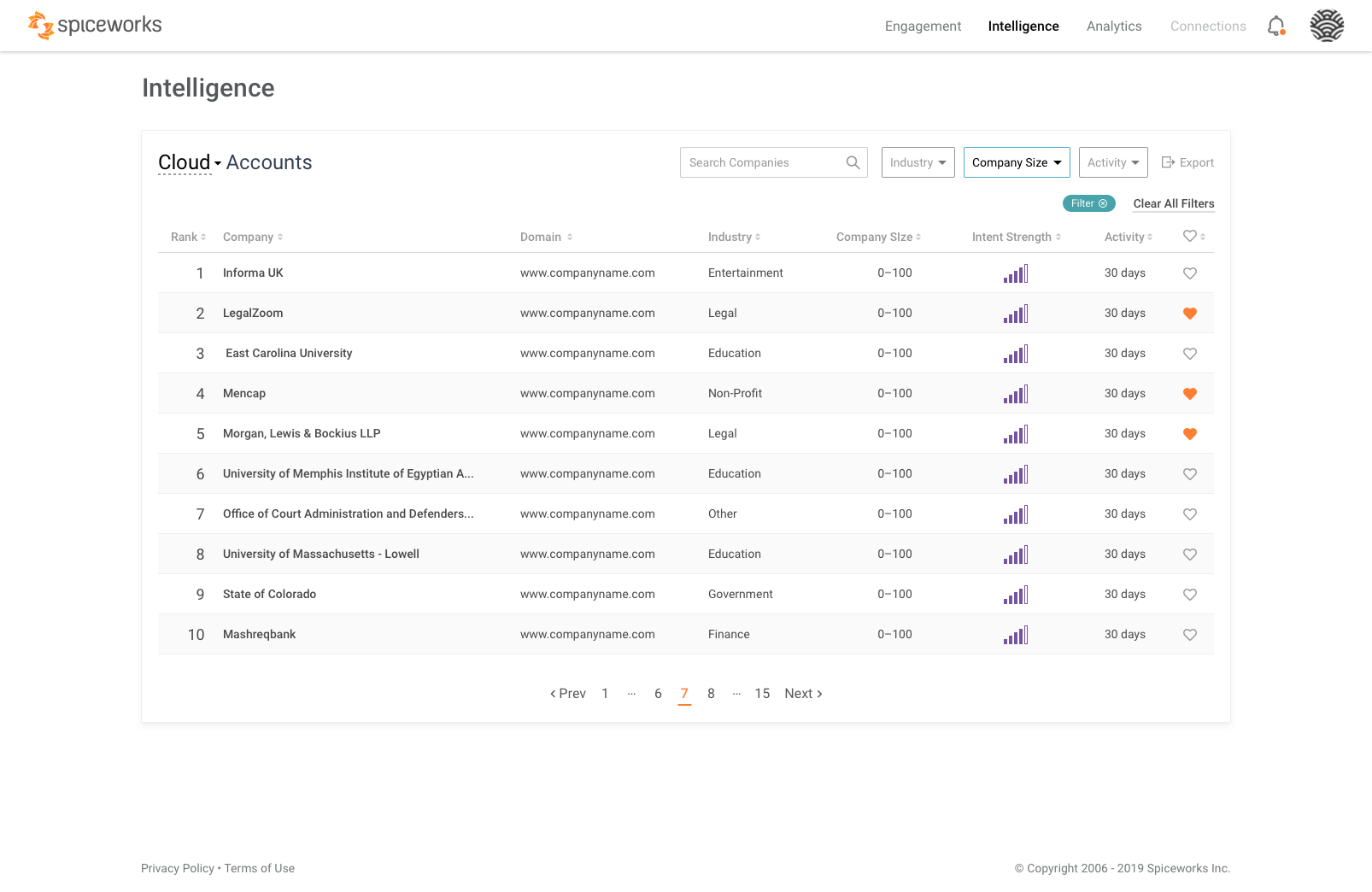Open the notifications bell
This screenshot has width=1372, height=892.
[x=1276, y=26]
